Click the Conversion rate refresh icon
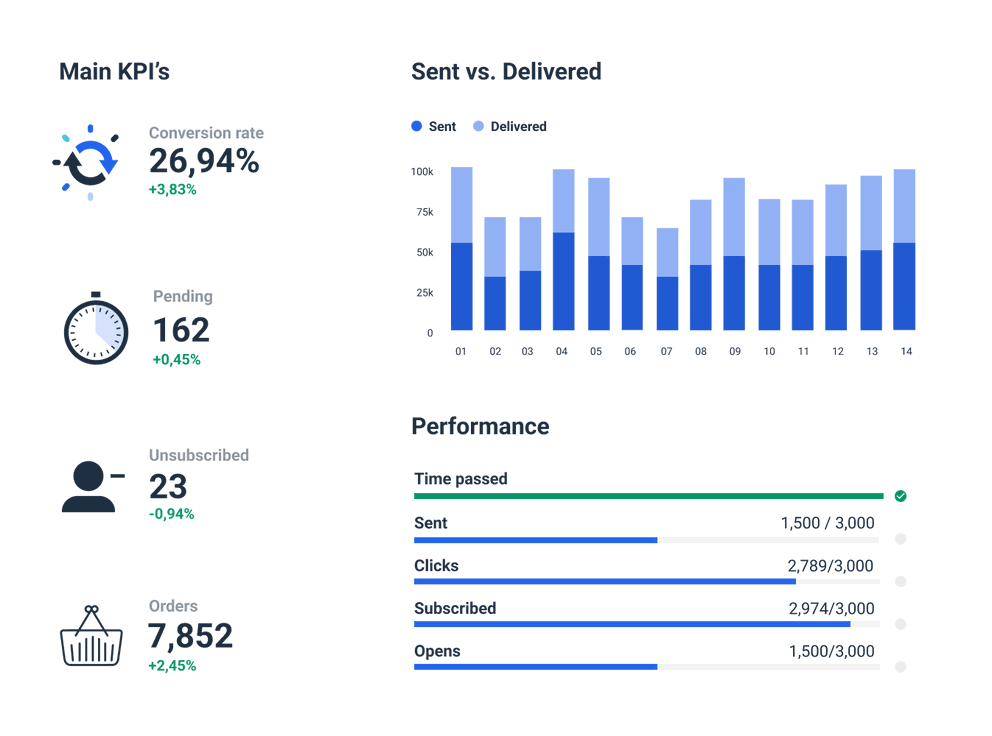This screenshot has width=992, height=736. pos(89,160)
